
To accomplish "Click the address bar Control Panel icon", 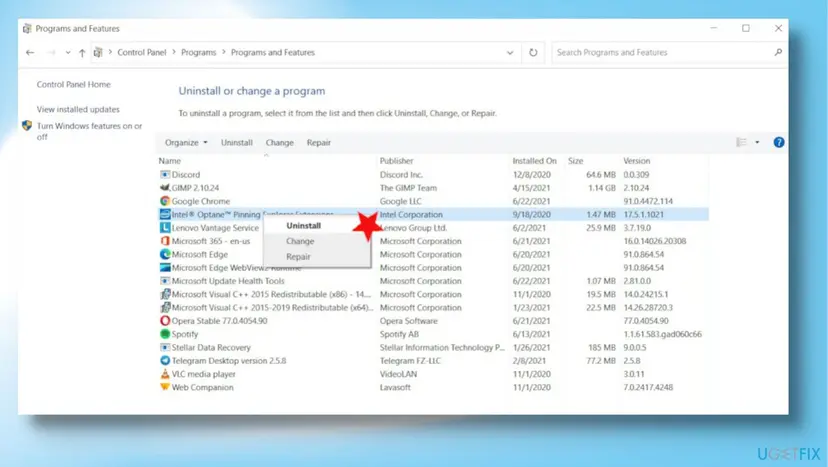I will click(x=98, y=52).
